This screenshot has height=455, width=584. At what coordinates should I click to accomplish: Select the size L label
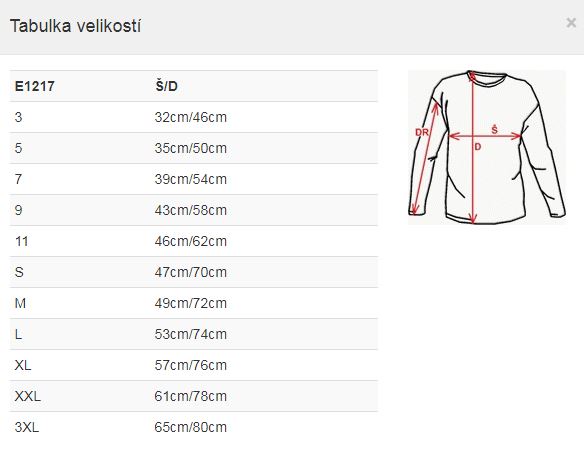click(x=18, y=334)
